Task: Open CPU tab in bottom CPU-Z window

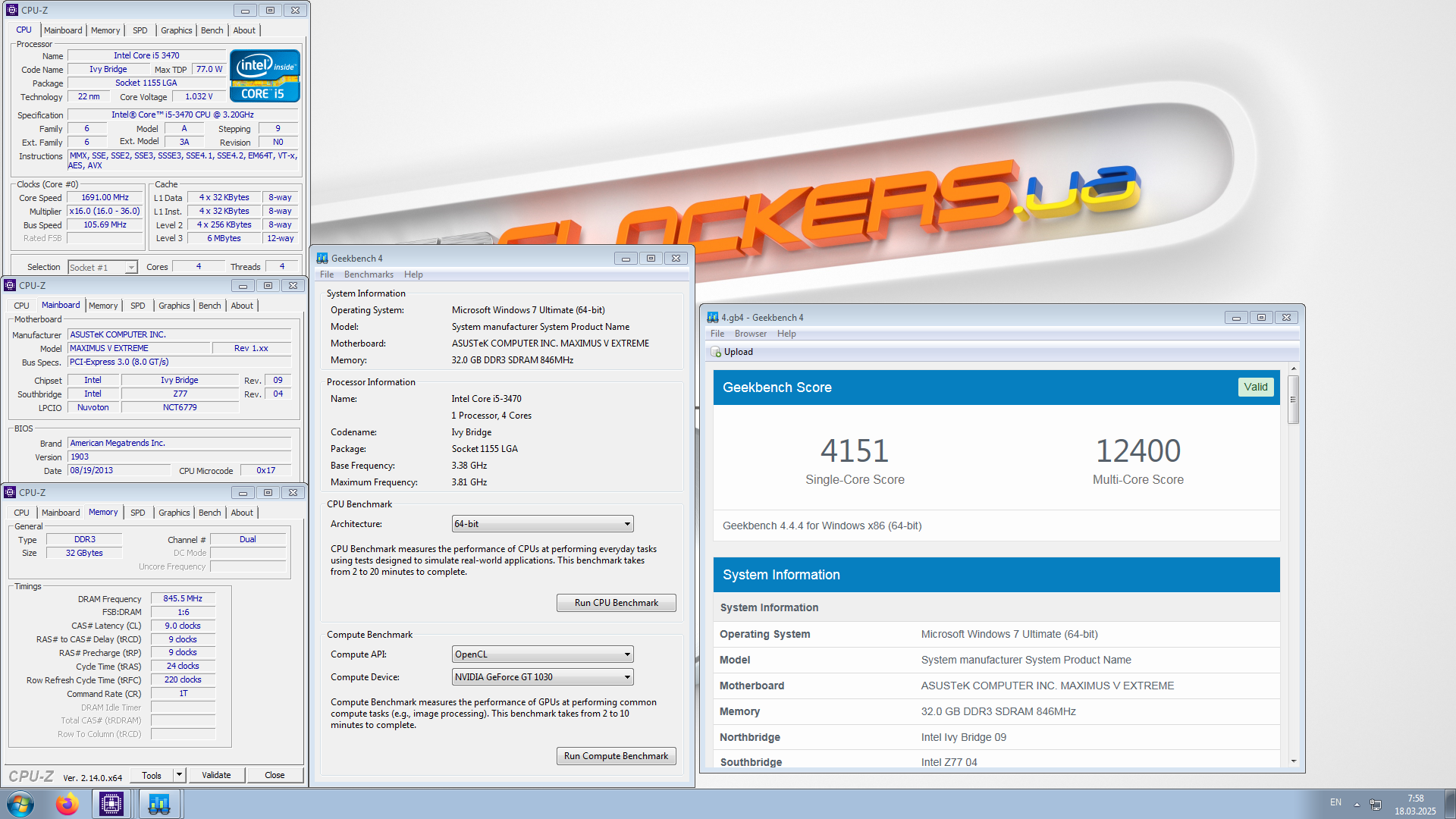Action: coord(21,513)
